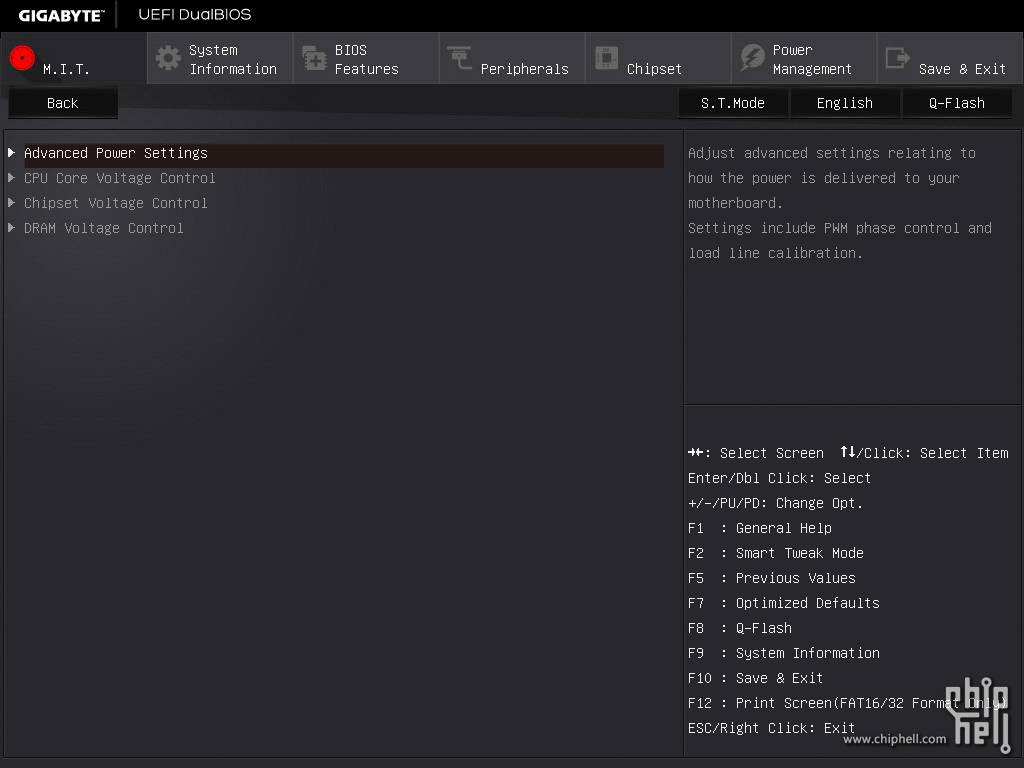Expand the Advanced Power Settings arrow

click(11, 153)
